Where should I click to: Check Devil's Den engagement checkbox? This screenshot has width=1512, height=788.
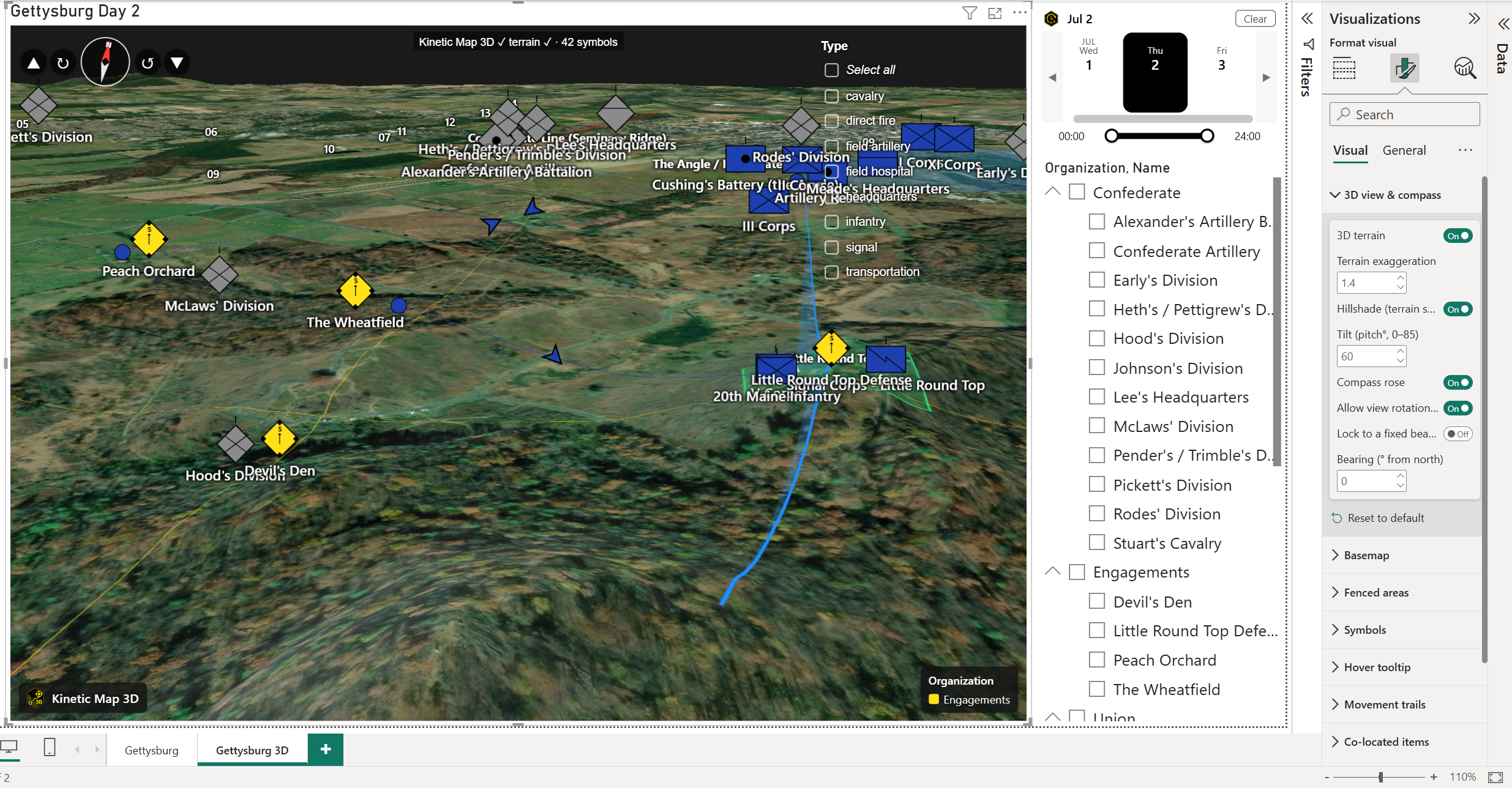(1097, 601)
